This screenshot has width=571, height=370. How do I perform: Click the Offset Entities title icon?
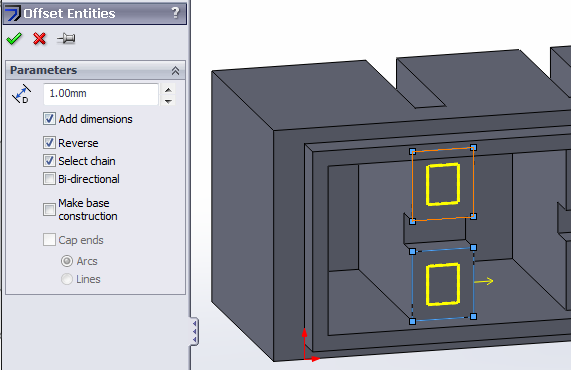(13, 13)
